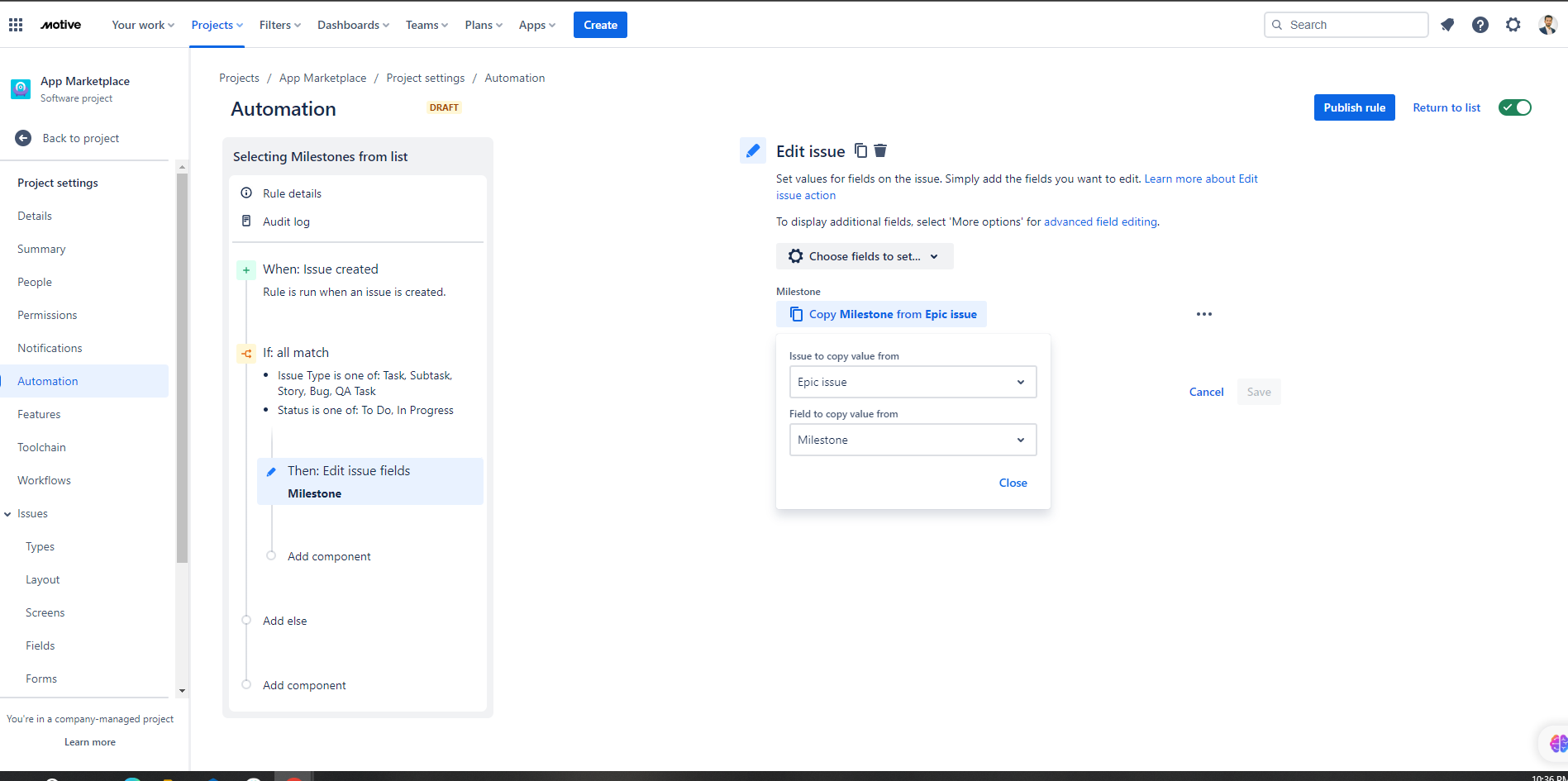Click Close in the copy value popup
Viewport: 1568px width, 781px height.
(x=1013, y=483)
